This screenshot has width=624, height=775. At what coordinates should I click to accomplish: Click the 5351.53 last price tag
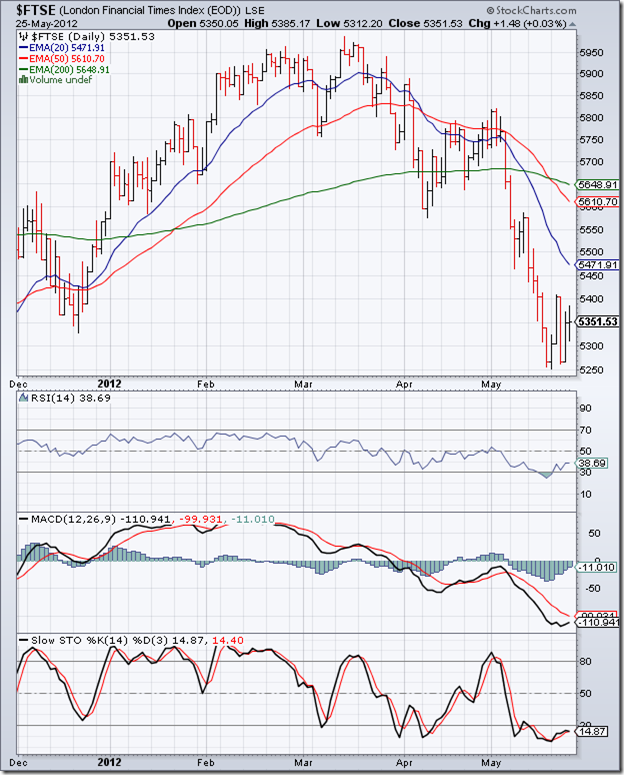[597, 321]
